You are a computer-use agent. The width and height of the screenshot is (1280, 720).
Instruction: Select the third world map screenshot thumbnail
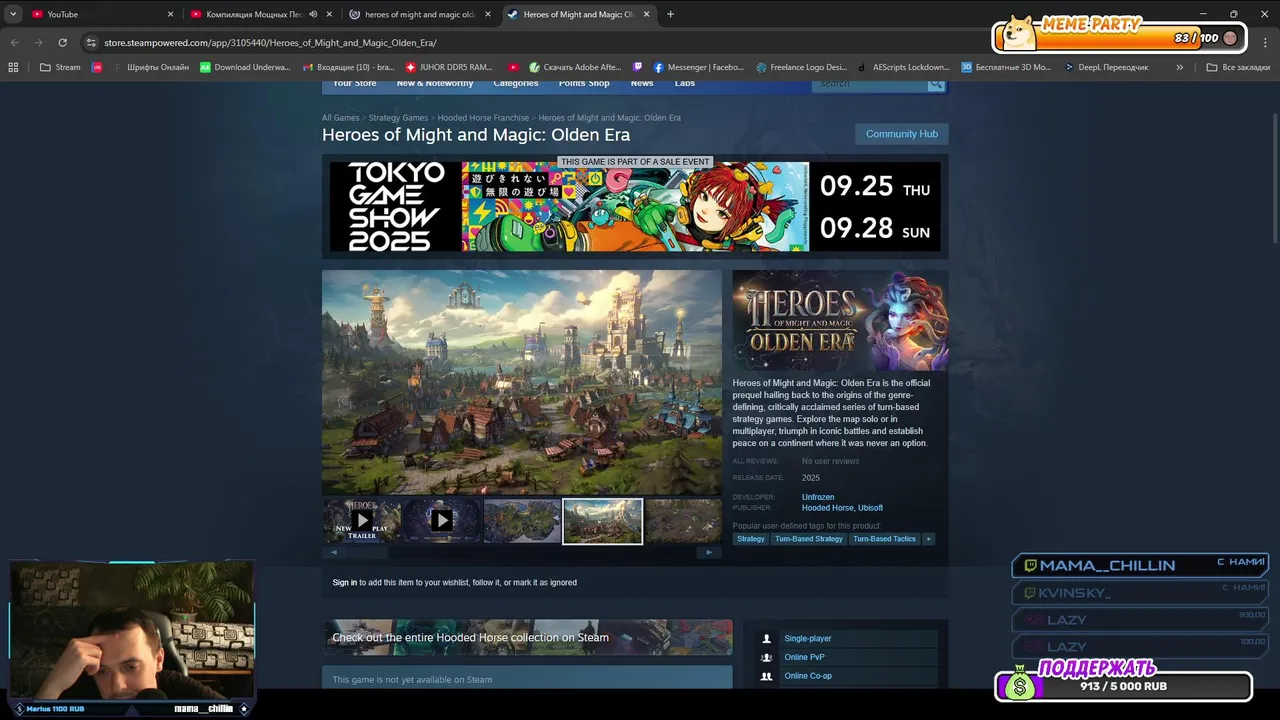coord(522,521)
